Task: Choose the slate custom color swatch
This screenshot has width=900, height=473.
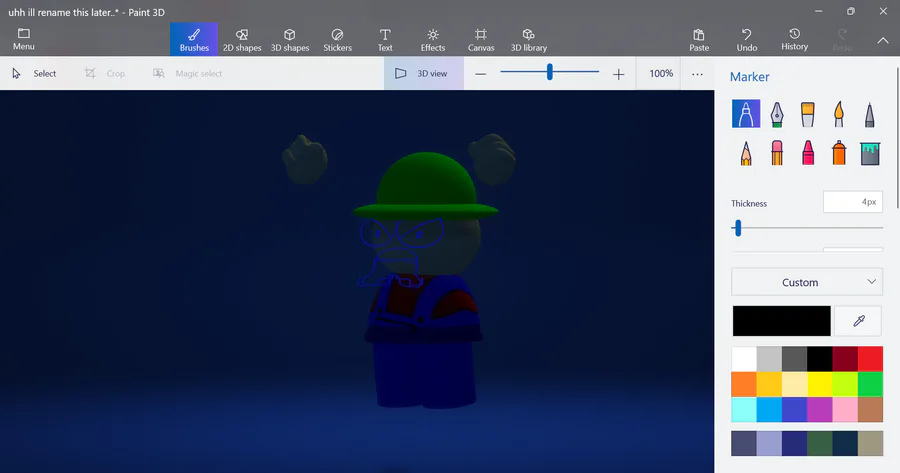Action: [744, 444]
